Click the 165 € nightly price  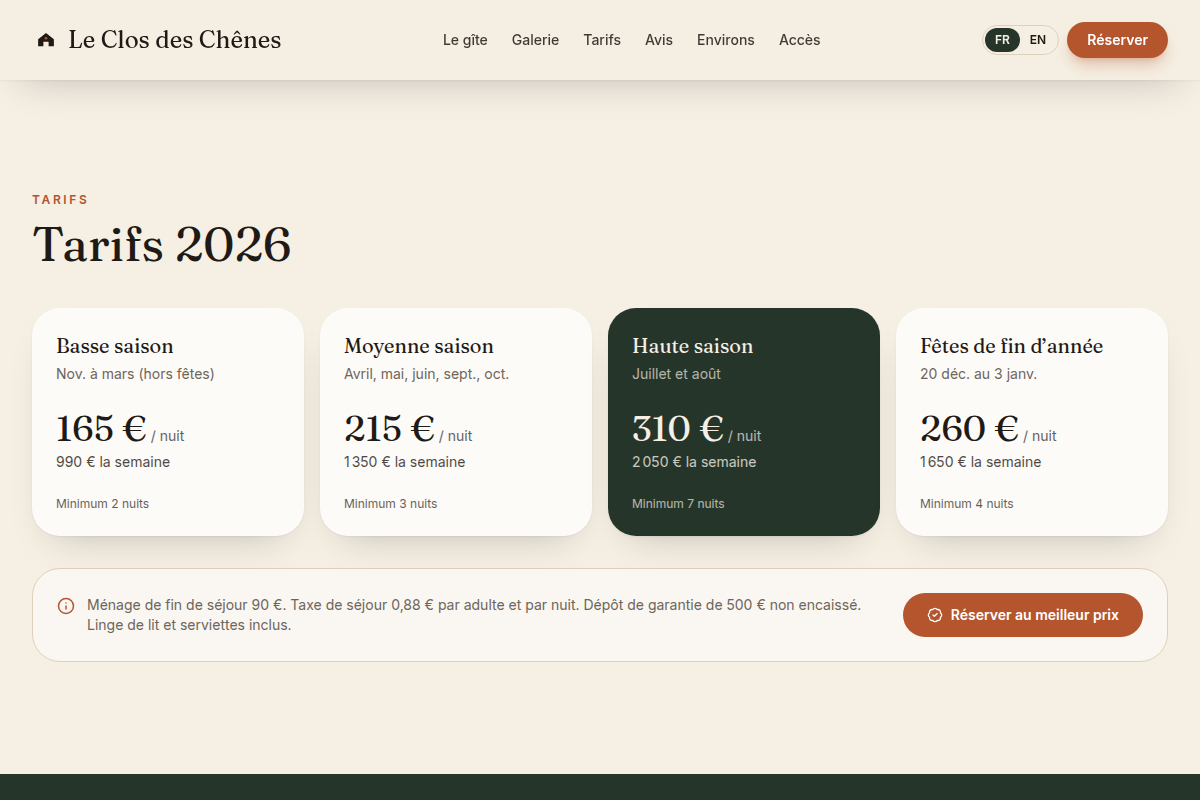coord(101,428)
